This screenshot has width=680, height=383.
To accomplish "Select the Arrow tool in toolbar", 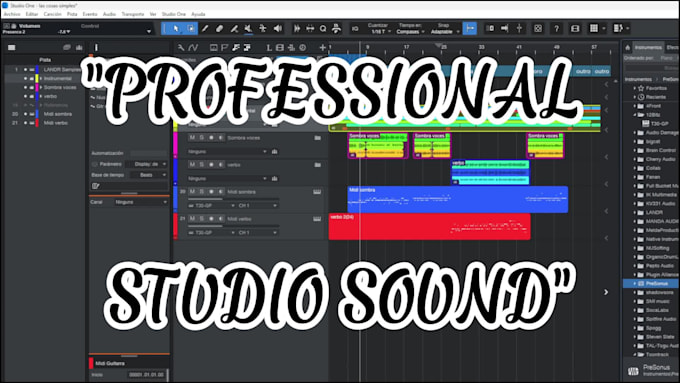I will [x=176, y=29].
